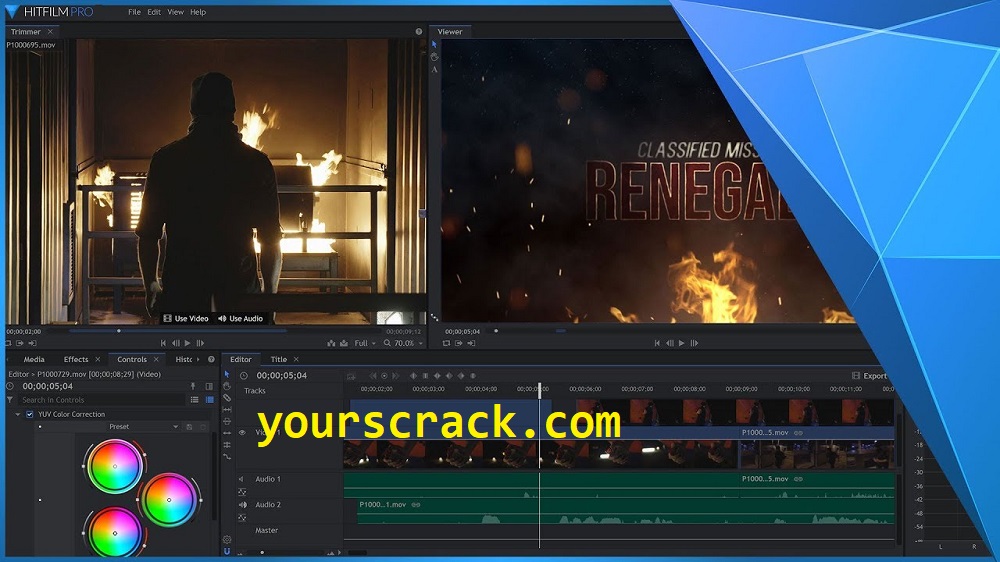
Task: Click Viewer loop playback icon
Action: [446, 343]
